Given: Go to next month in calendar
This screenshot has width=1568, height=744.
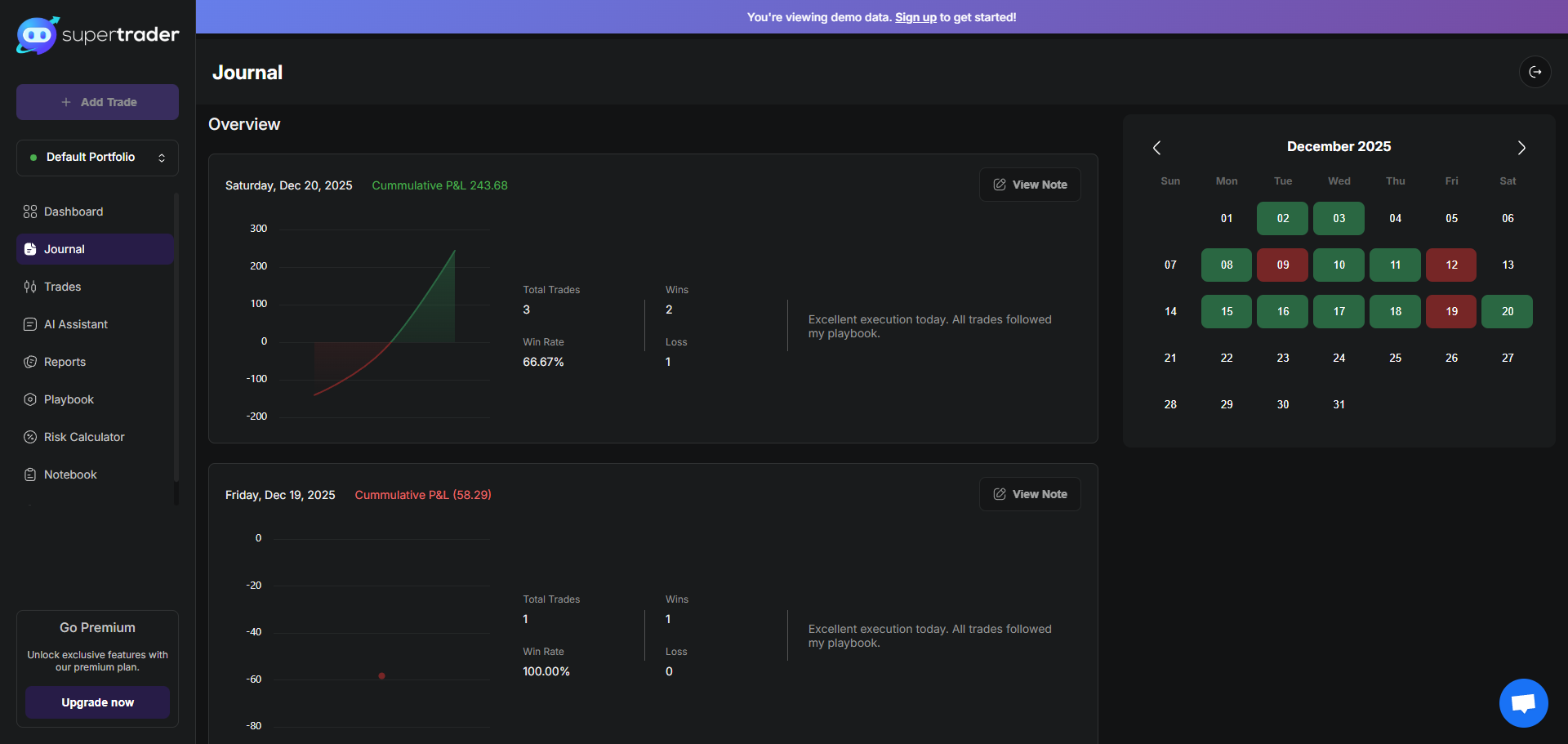Looking at the screenshot, I should (1521, 148).
